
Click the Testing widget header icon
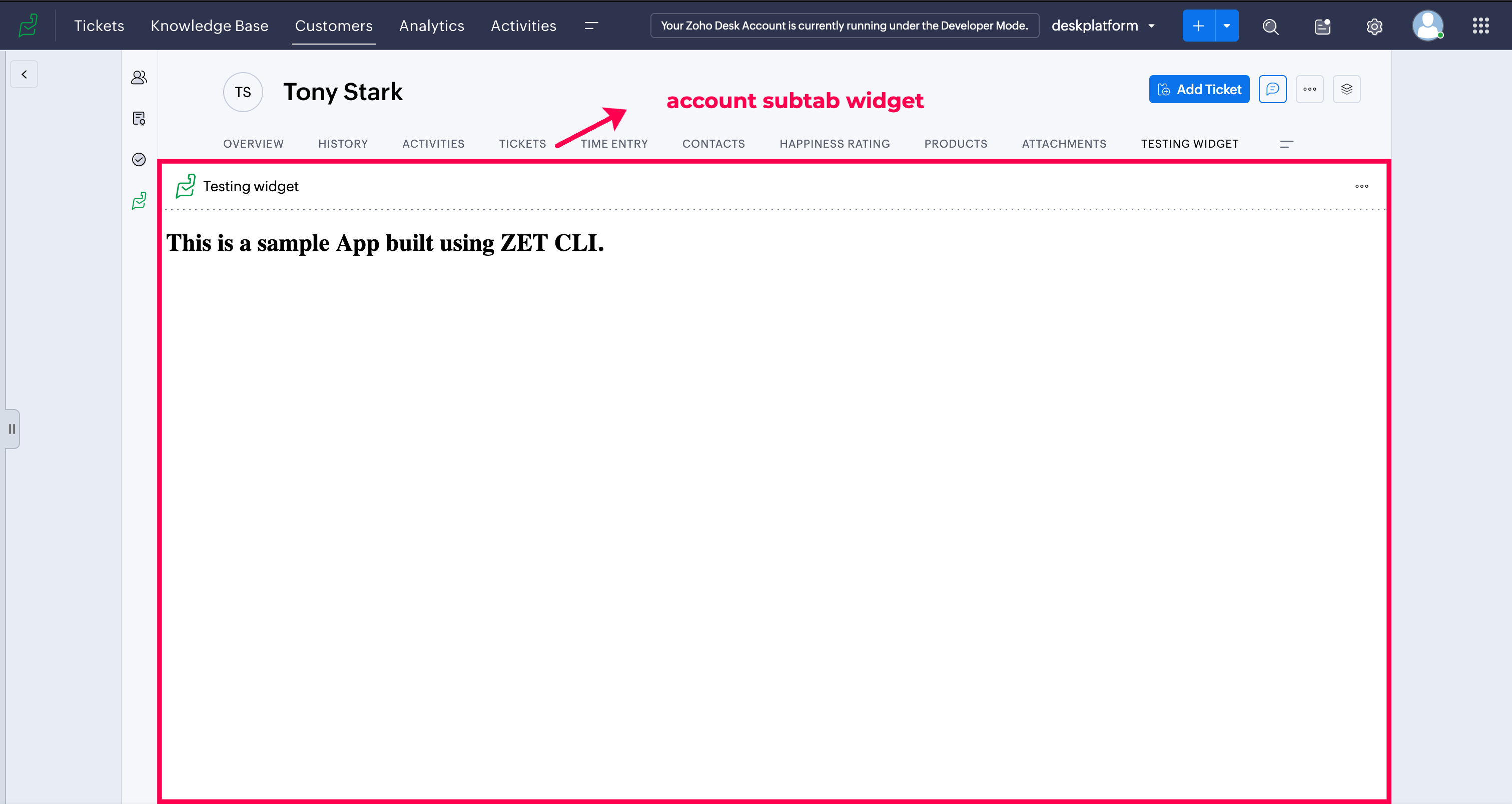pyautogui.click(x=186, y=186)
